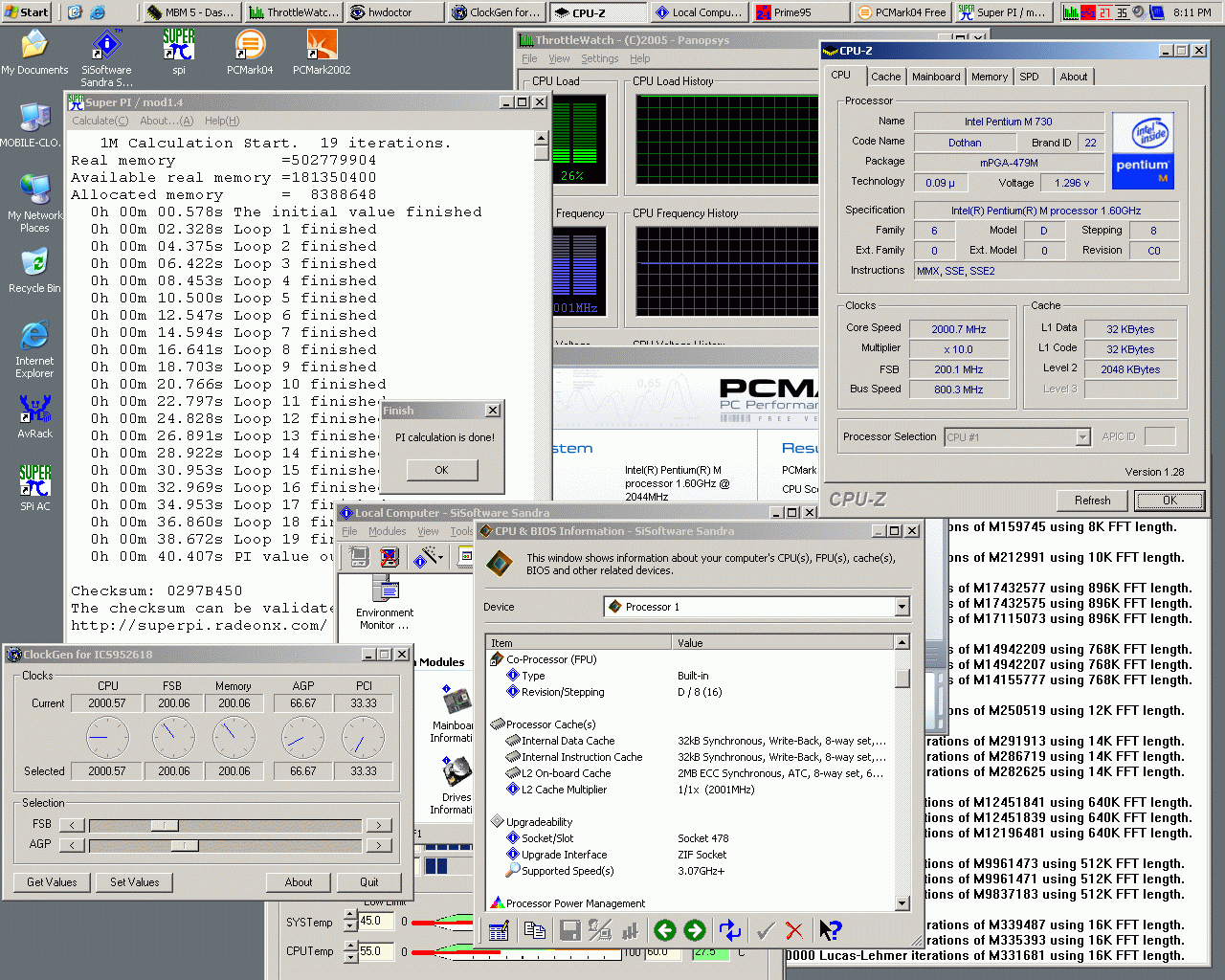Viewport: 1225px width, 980px height.
Task: Click the wizard wand icon in Sandra toolbar
Action: coord(426,557)
